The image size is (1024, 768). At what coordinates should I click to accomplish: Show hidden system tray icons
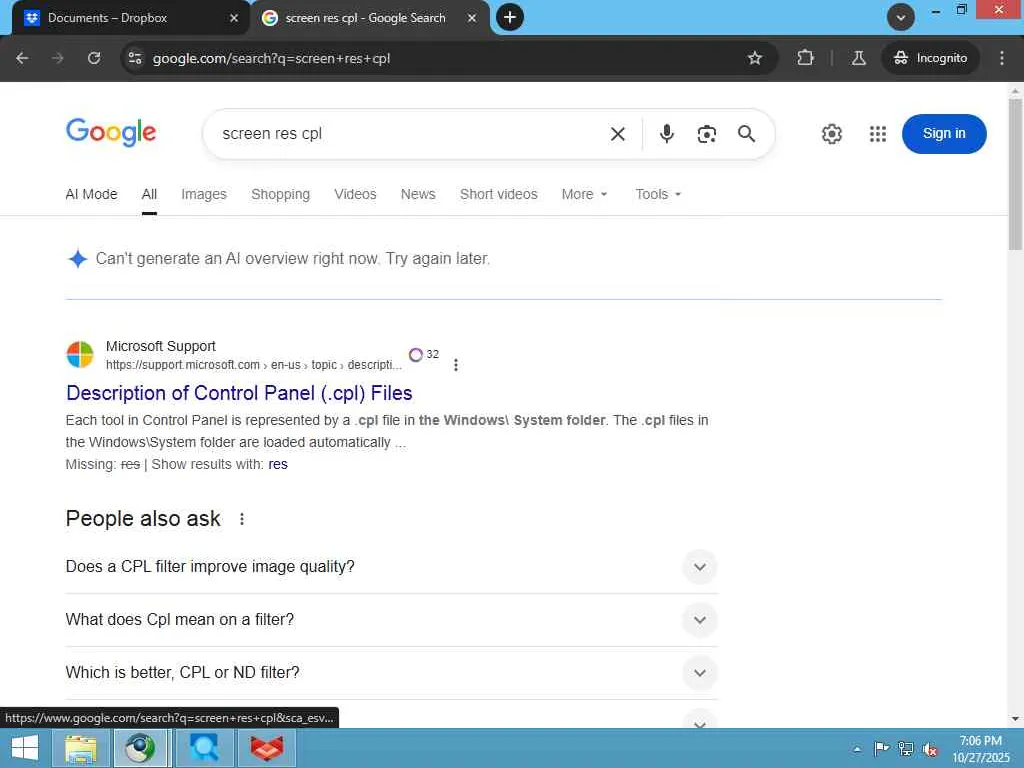(x=857, y=749)
